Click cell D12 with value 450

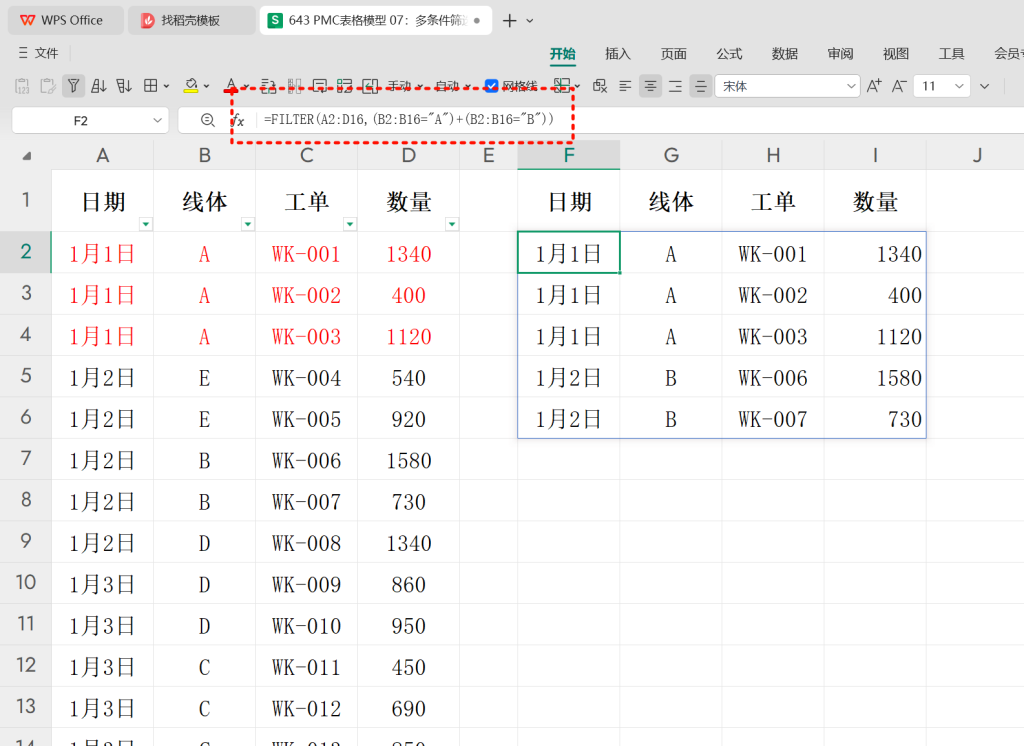409,667
